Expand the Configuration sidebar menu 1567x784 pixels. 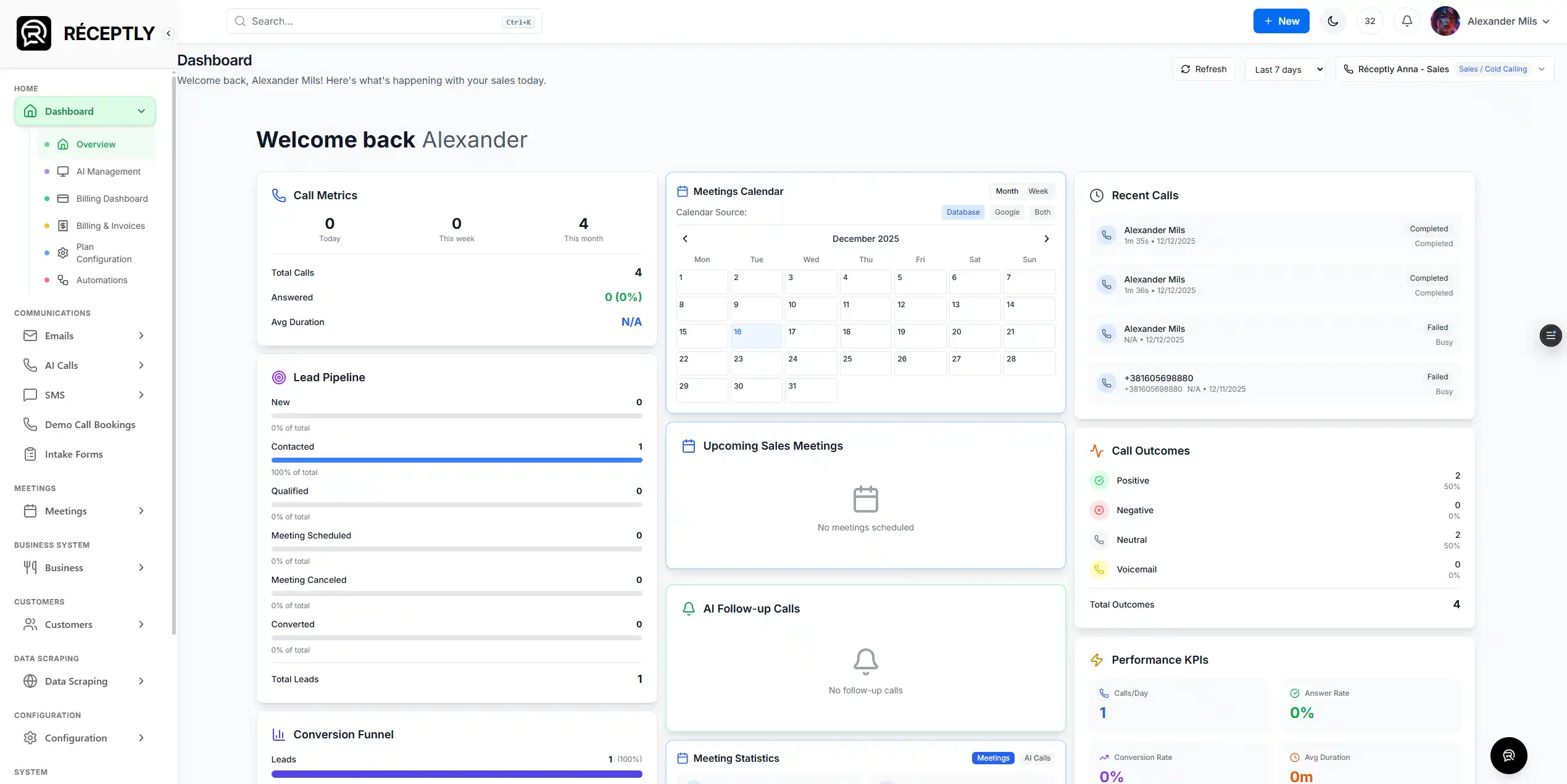(x=85, y=738)
